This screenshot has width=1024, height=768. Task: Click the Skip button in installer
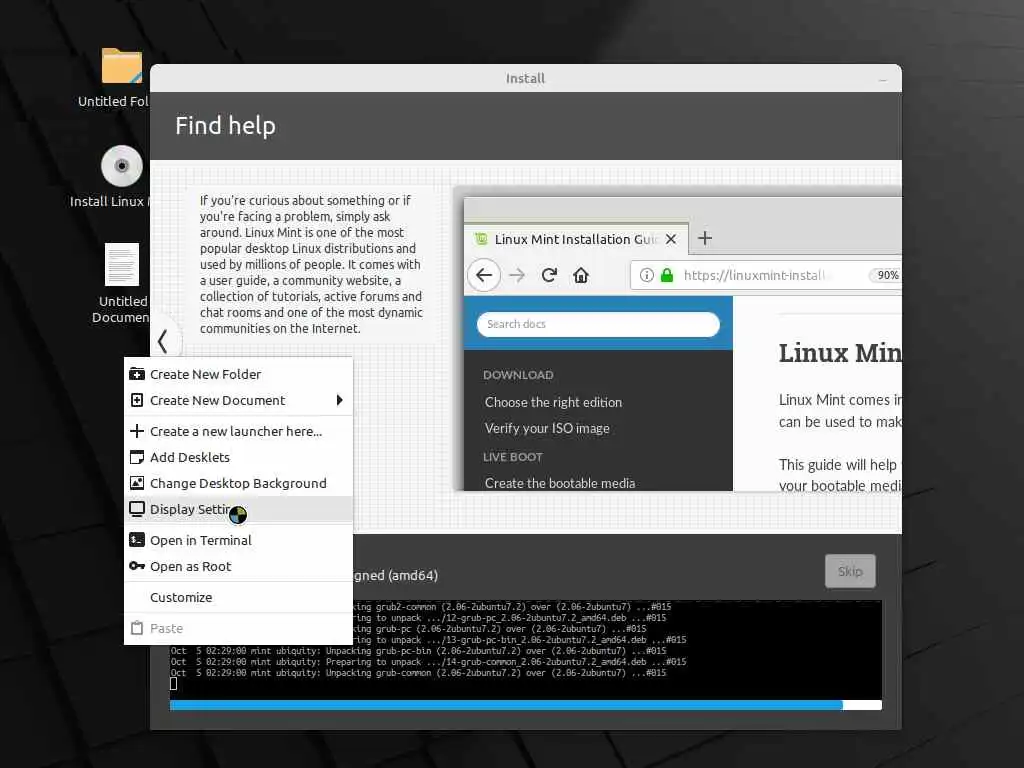click(x=850, y=571)
